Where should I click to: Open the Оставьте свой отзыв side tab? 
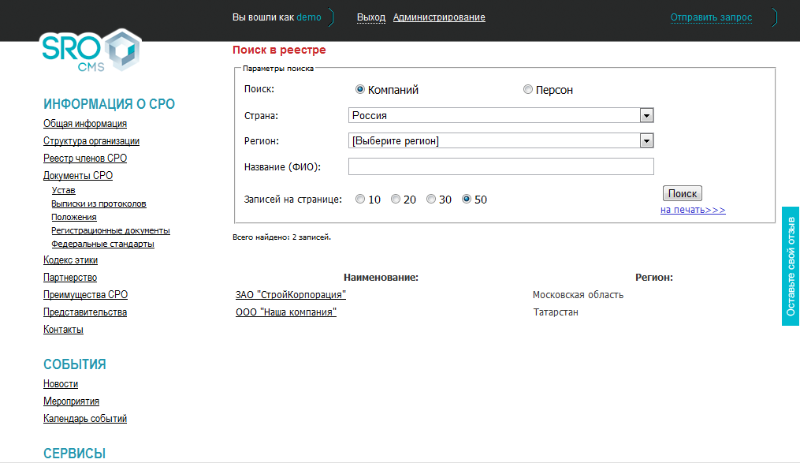pyautogui.click(x=790, y=266)
